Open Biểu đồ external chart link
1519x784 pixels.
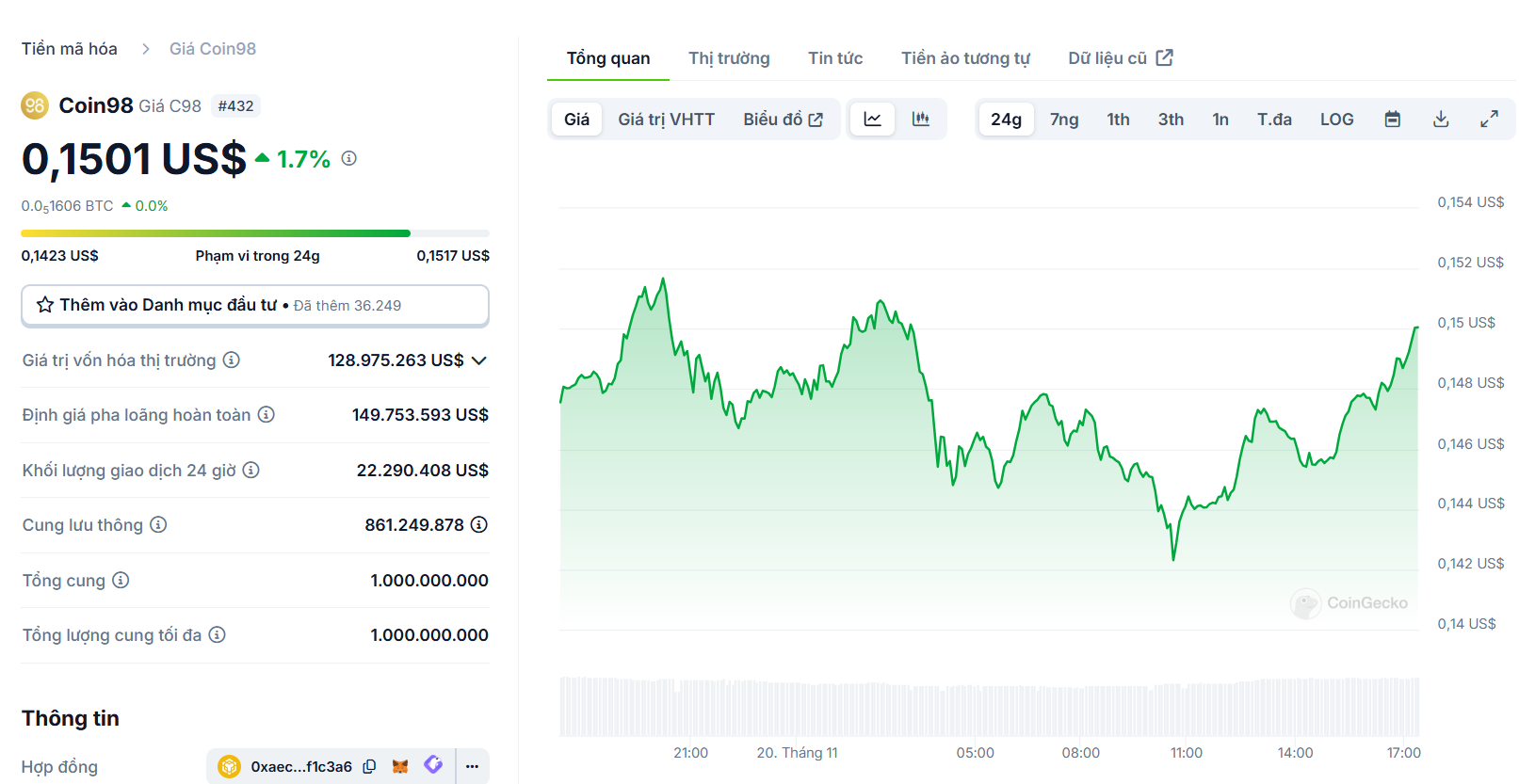pyautogui.click(x=784, y=120)
